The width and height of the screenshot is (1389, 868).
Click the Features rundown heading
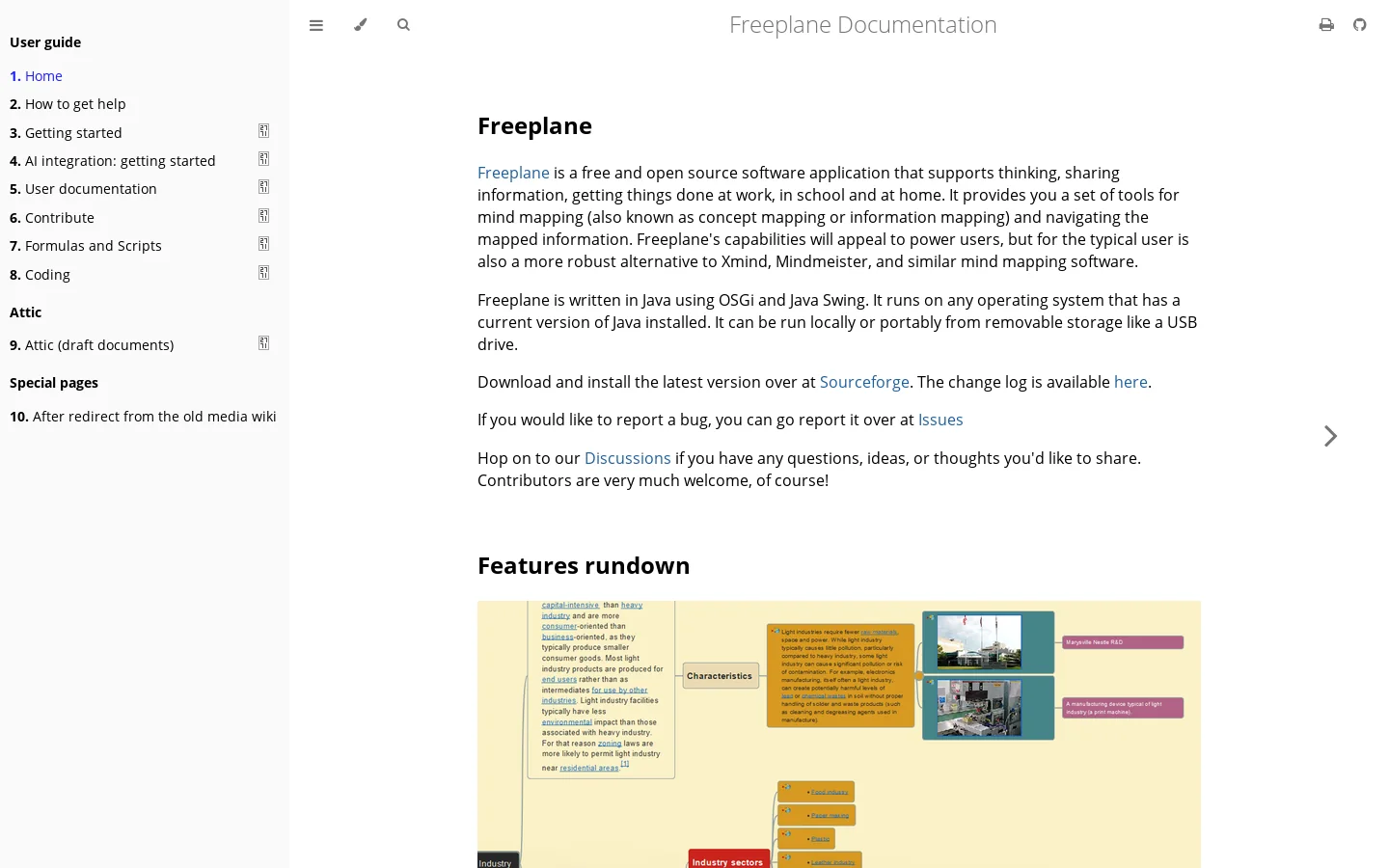584,566
